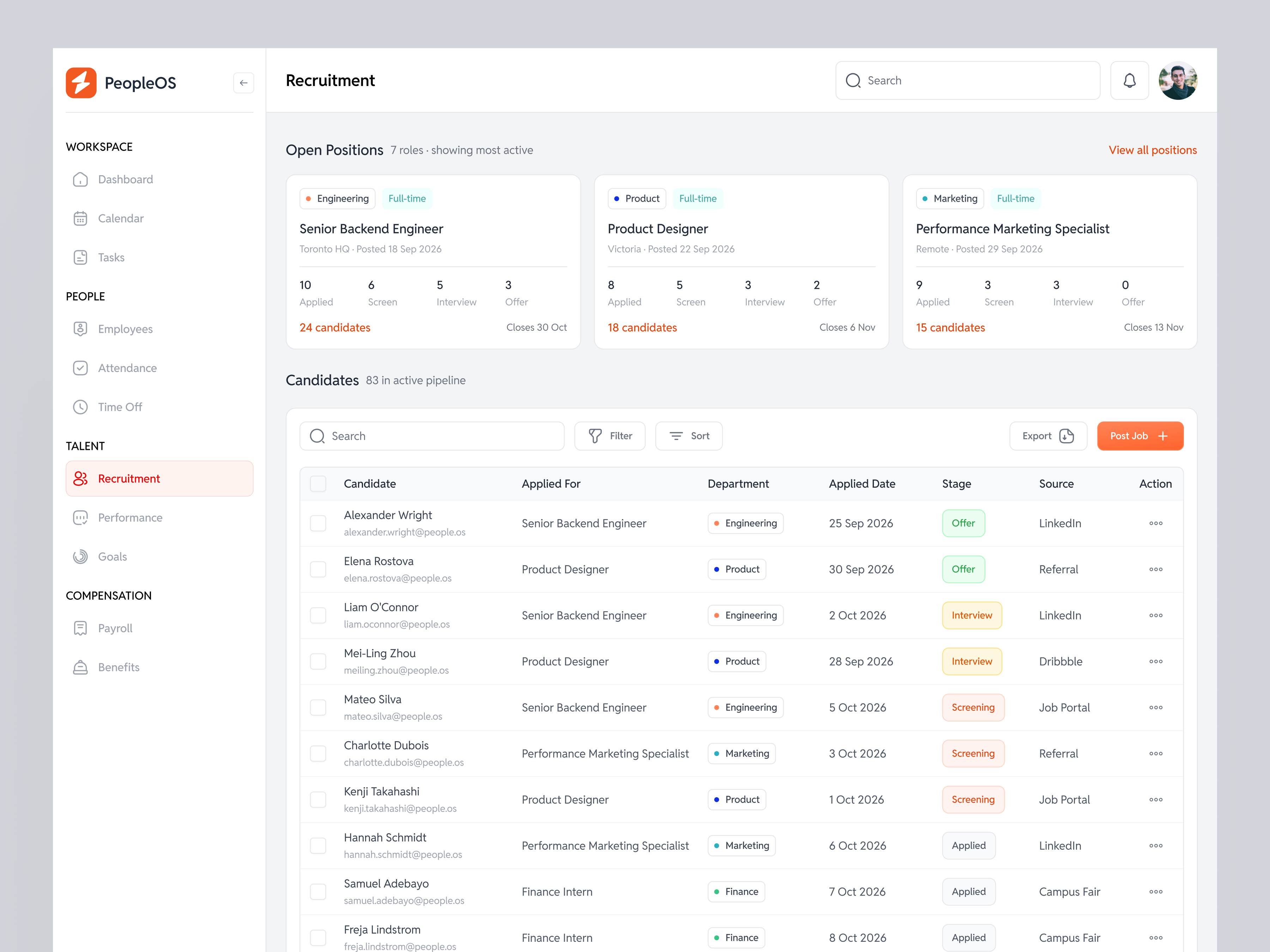This screenshot has width=1270, height=952.
Task: Open action menu for Kenji Takahashi
Action: pyautogui.click(x=1155, y=800)
